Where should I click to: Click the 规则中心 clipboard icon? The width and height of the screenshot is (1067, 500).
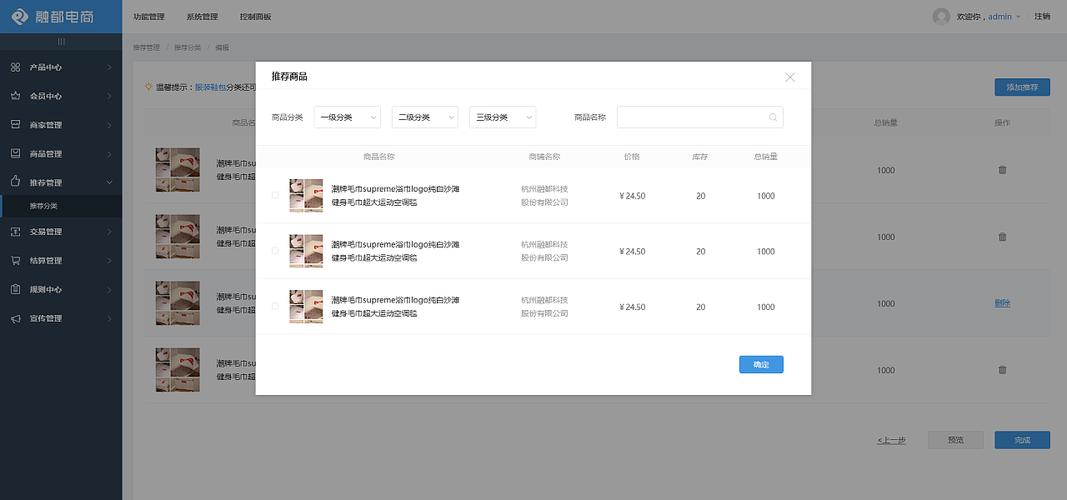(15, 289)
